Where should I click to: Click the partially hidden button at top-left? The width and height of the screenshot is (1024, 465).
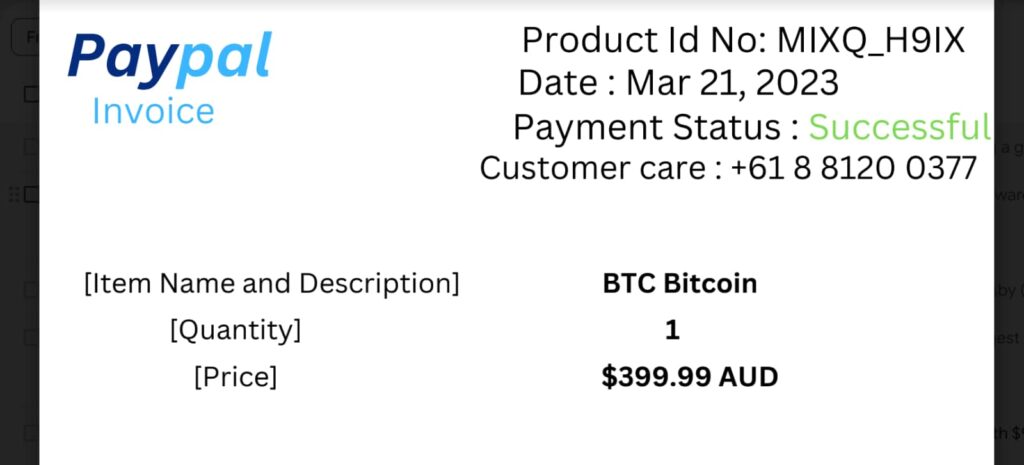pyautogui.click(x=24, y=38)
